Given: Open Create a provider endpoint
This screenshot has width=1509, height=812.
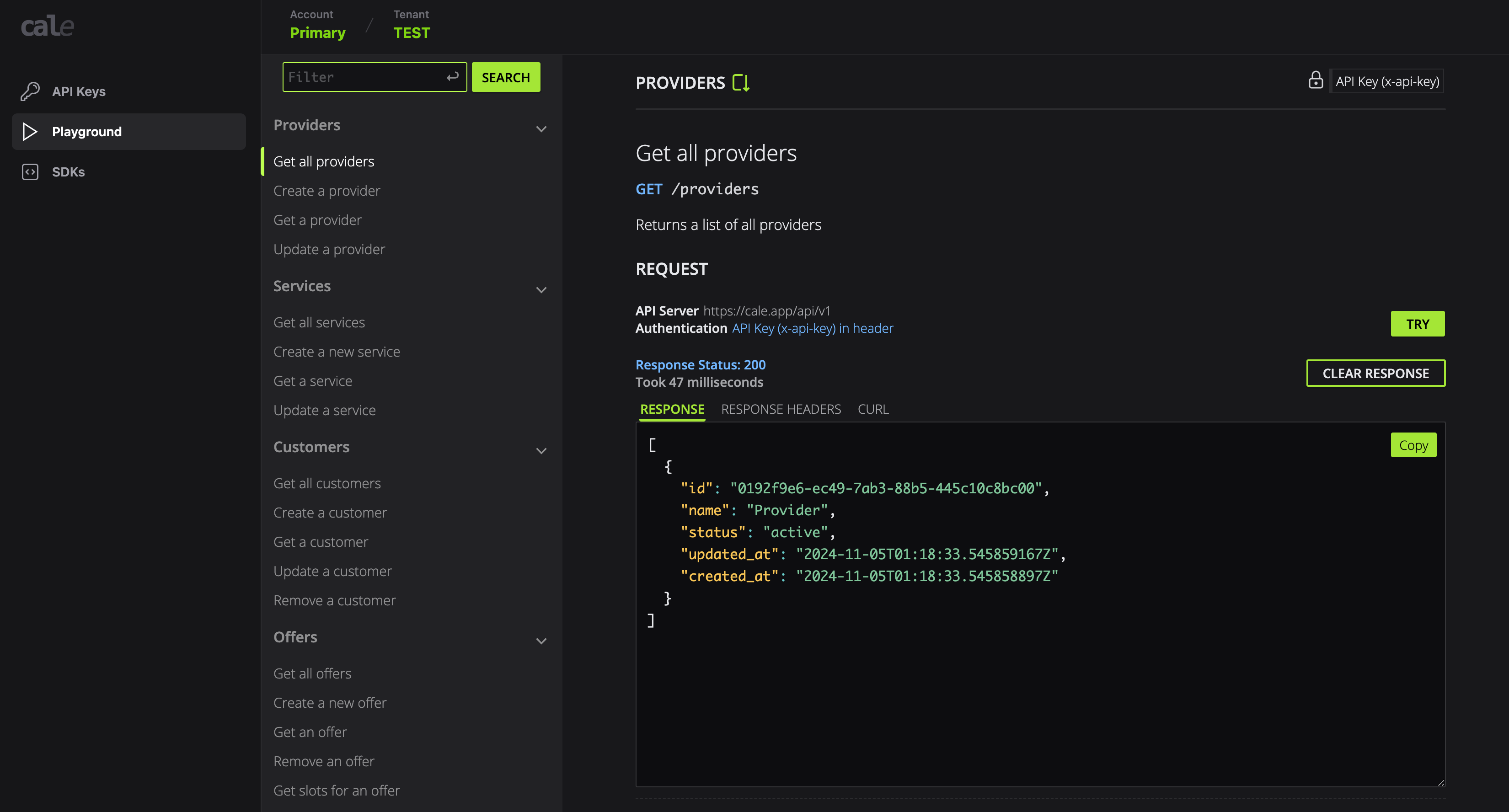Looking at the screenshot, I should pos(327,190).
